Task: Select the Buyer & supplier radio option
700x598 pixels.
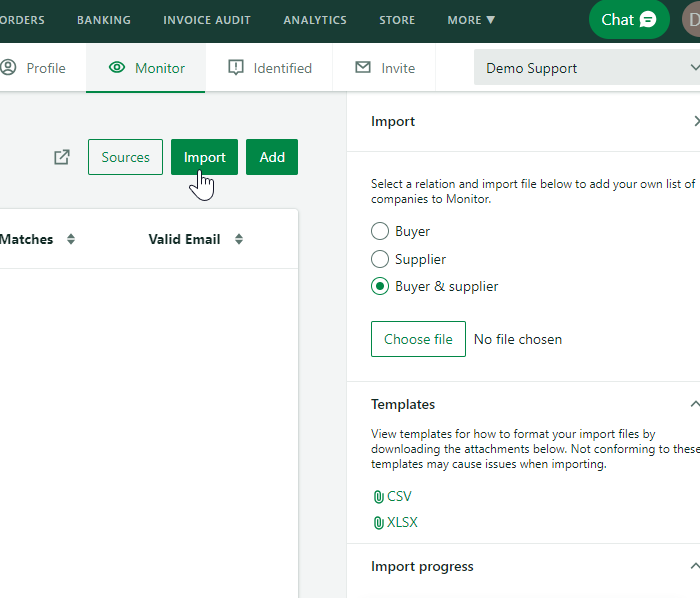Action: [380, 286]
